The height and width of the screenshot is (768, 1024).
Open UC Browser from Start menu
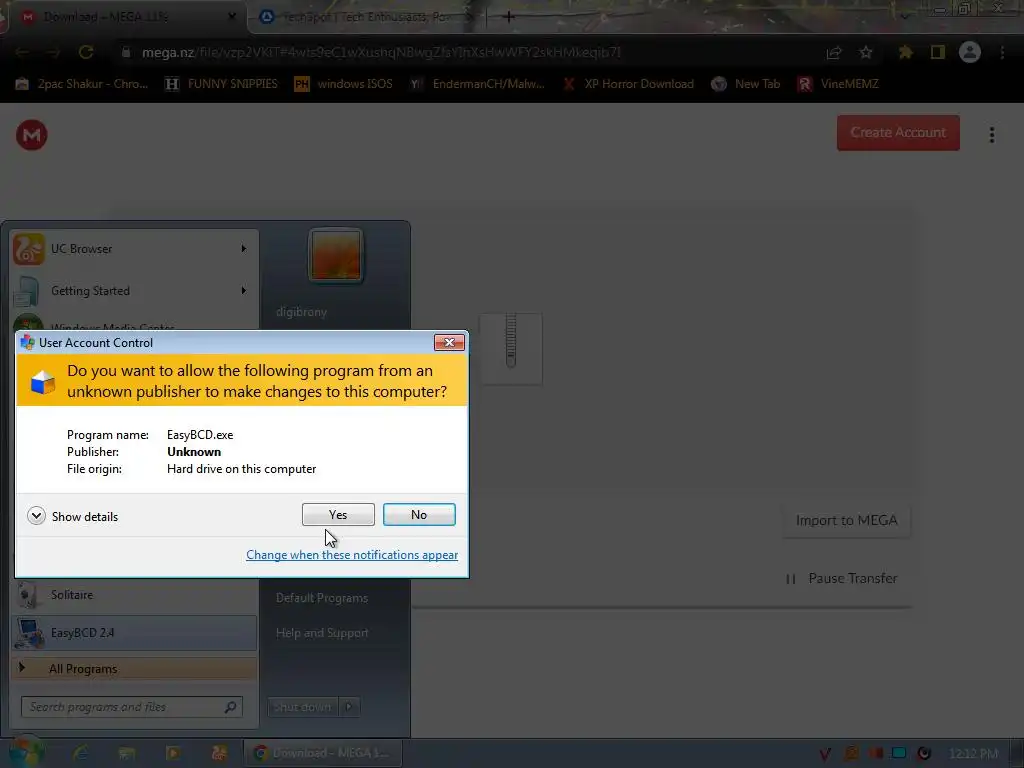point(134,249)
